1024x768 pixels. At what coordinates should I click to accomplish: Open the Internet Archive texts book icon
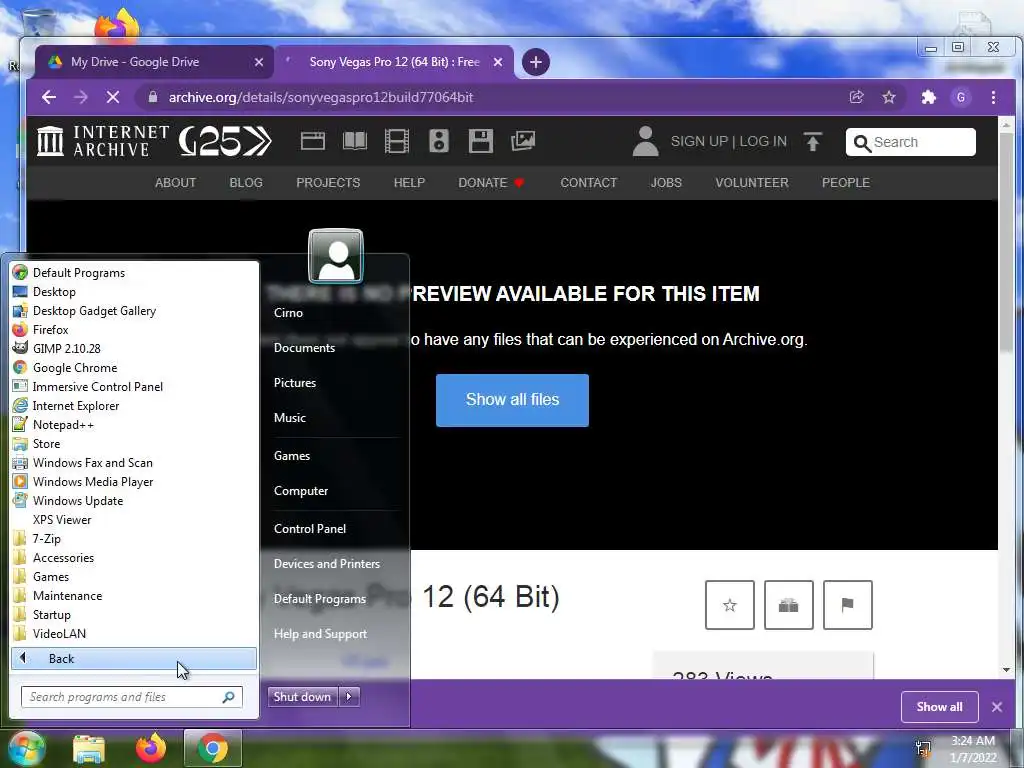coord(355,141)
